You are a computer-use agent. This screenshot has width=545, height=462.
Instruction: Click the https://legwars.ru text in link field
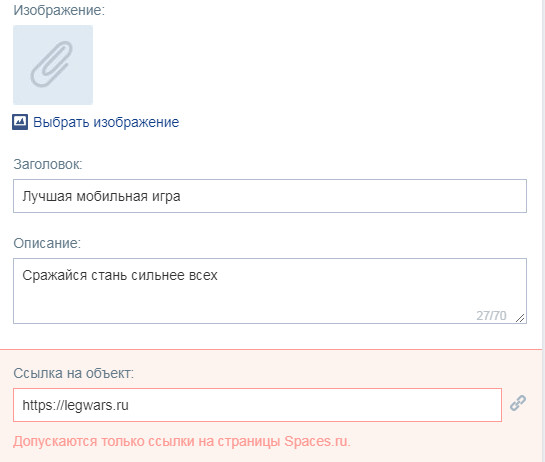pos(75,405)
